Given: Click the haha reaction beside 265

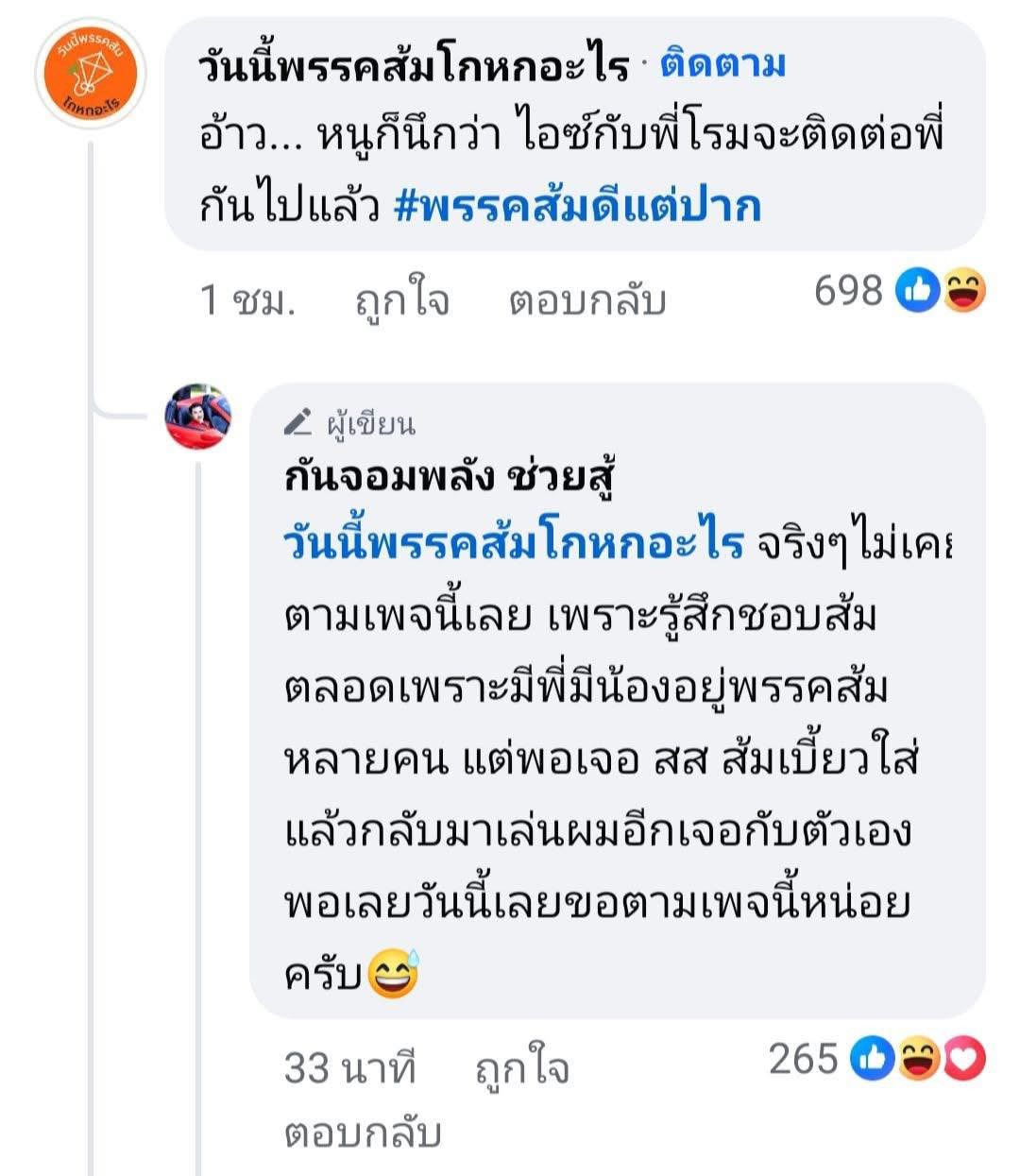Looking at the screenshot, I should [917, 1058].
